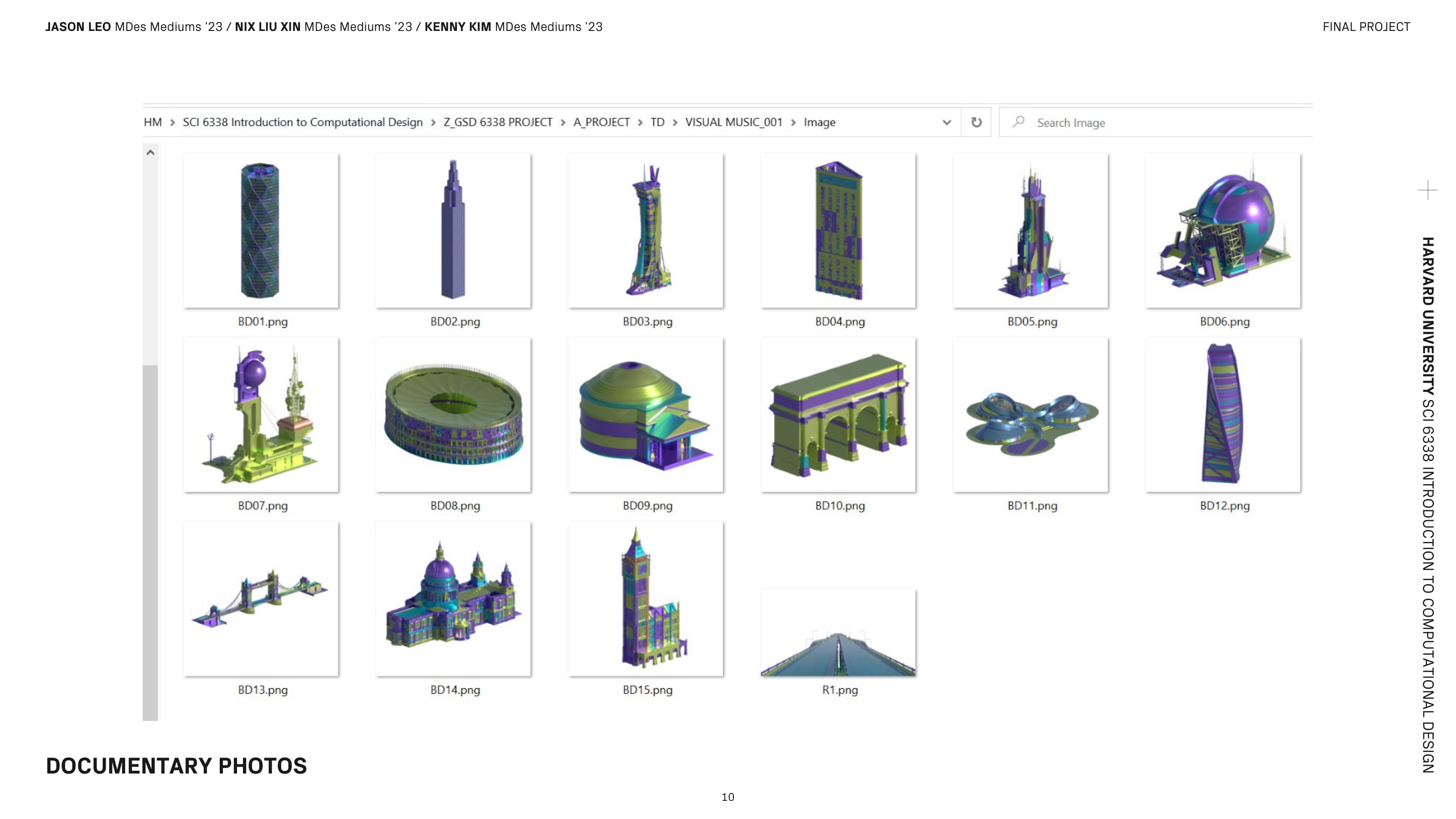Expand chevron after VISUAL MUSIC_001
Viewport: 1456px width, 819px height.
(794, 123)
